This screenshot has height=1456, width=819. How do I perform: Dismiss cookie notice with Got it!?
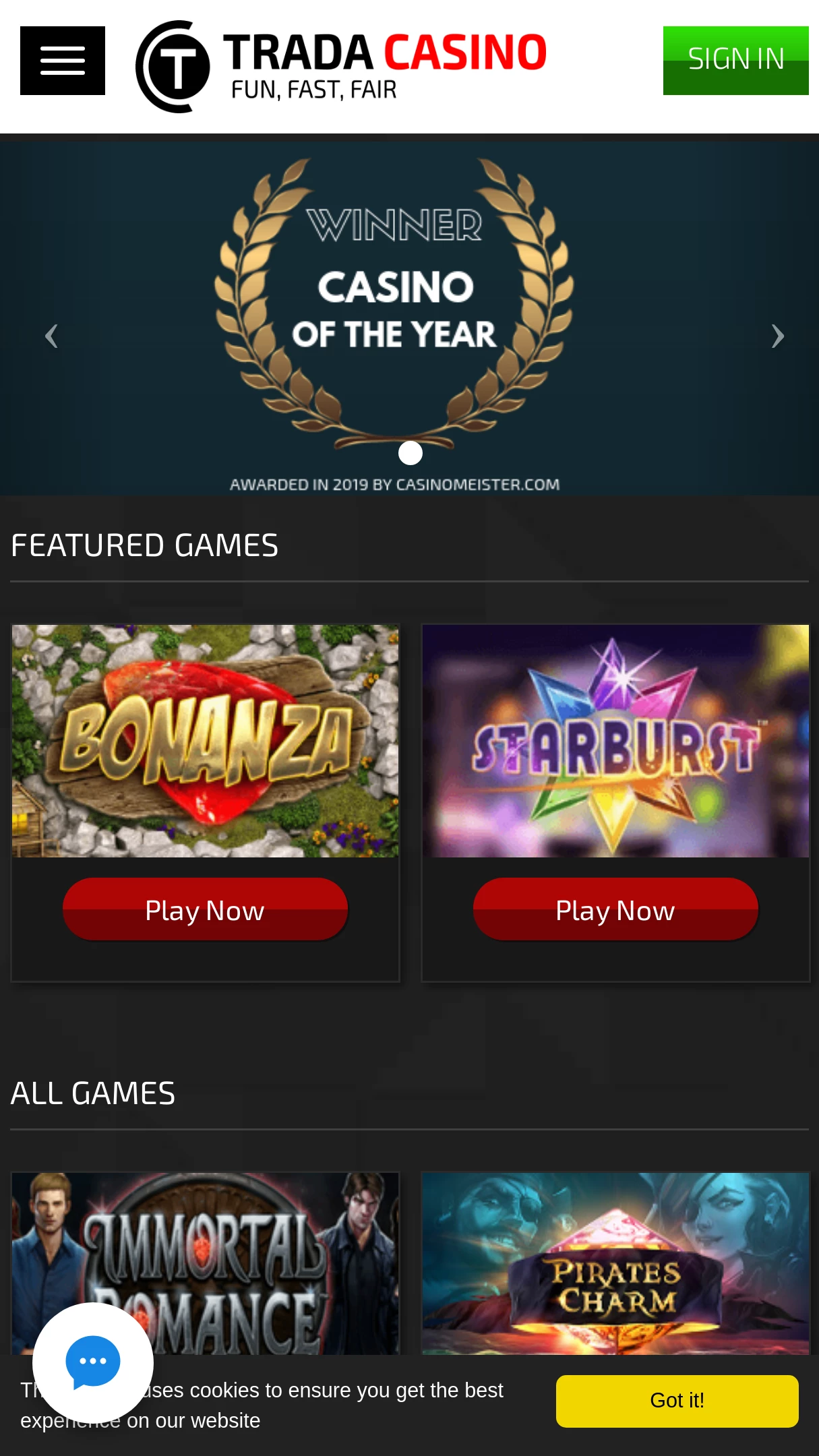(677, 1401)
